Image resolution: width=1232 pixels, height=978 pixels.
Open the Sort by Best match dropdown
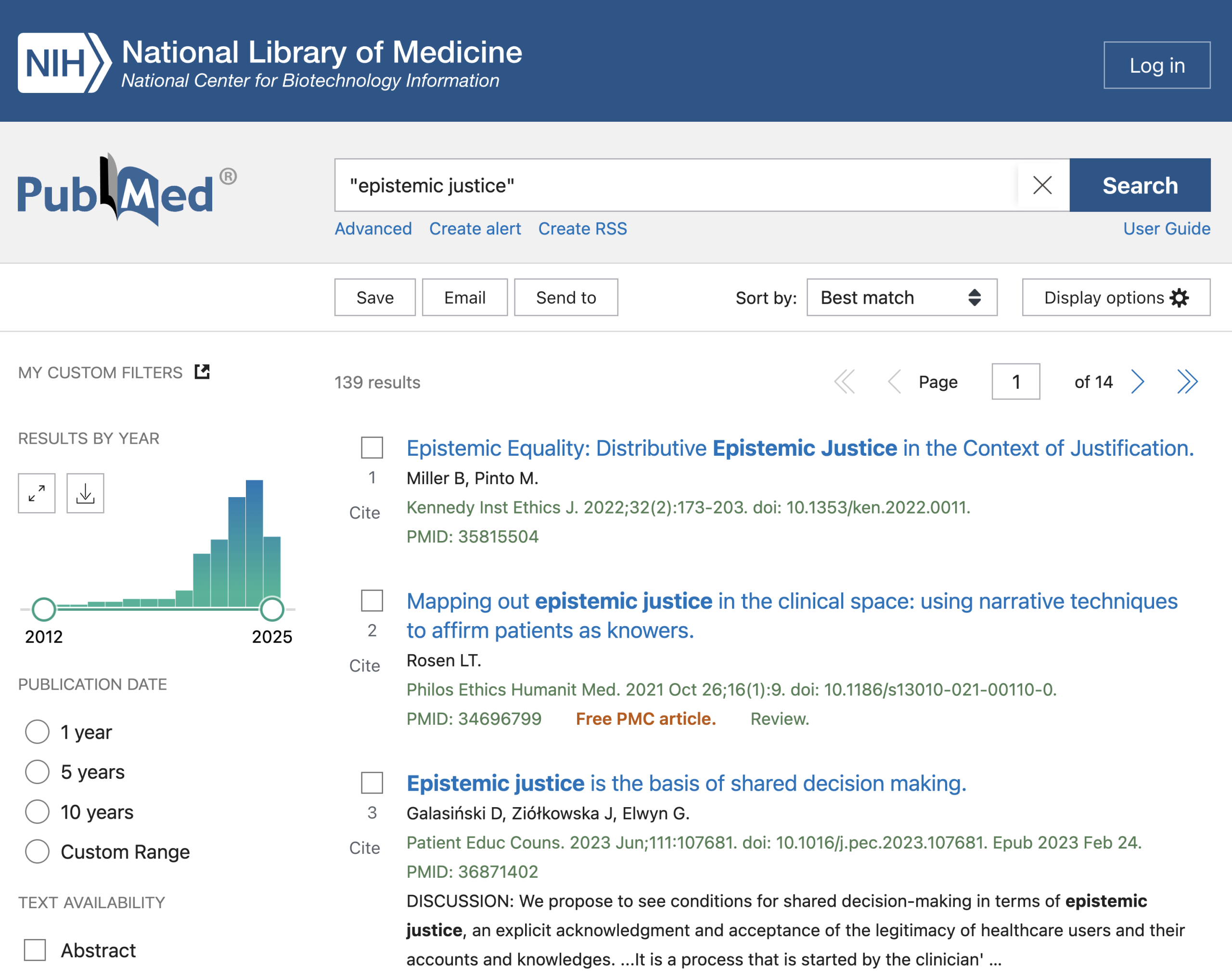point(901,297)
